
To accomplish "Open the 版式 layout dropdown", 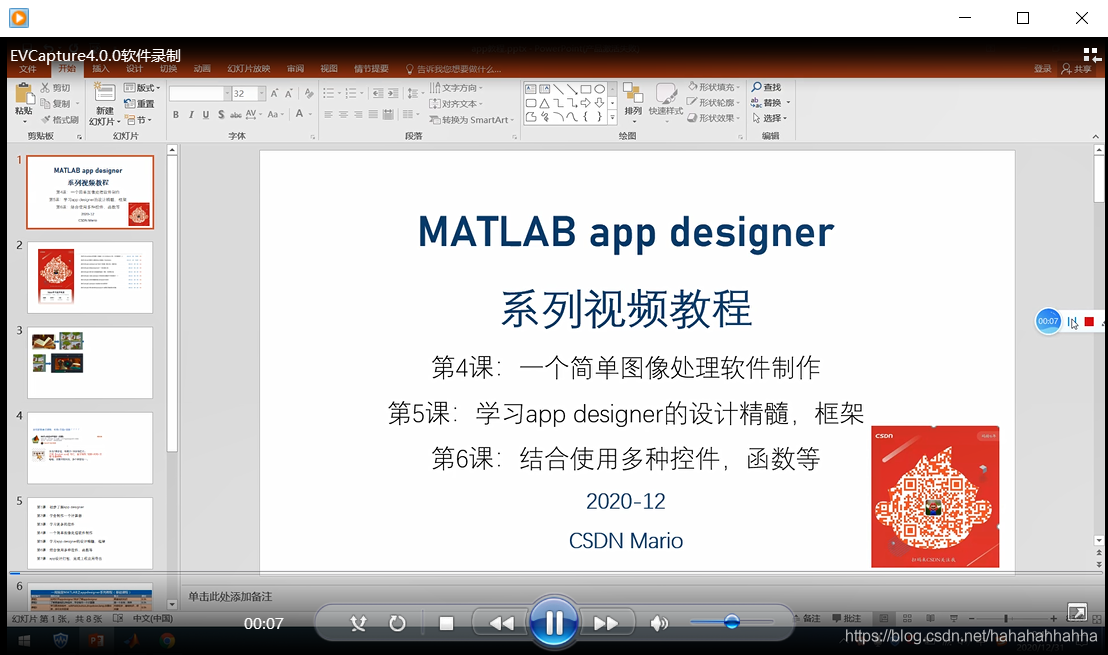I will 142,88.
